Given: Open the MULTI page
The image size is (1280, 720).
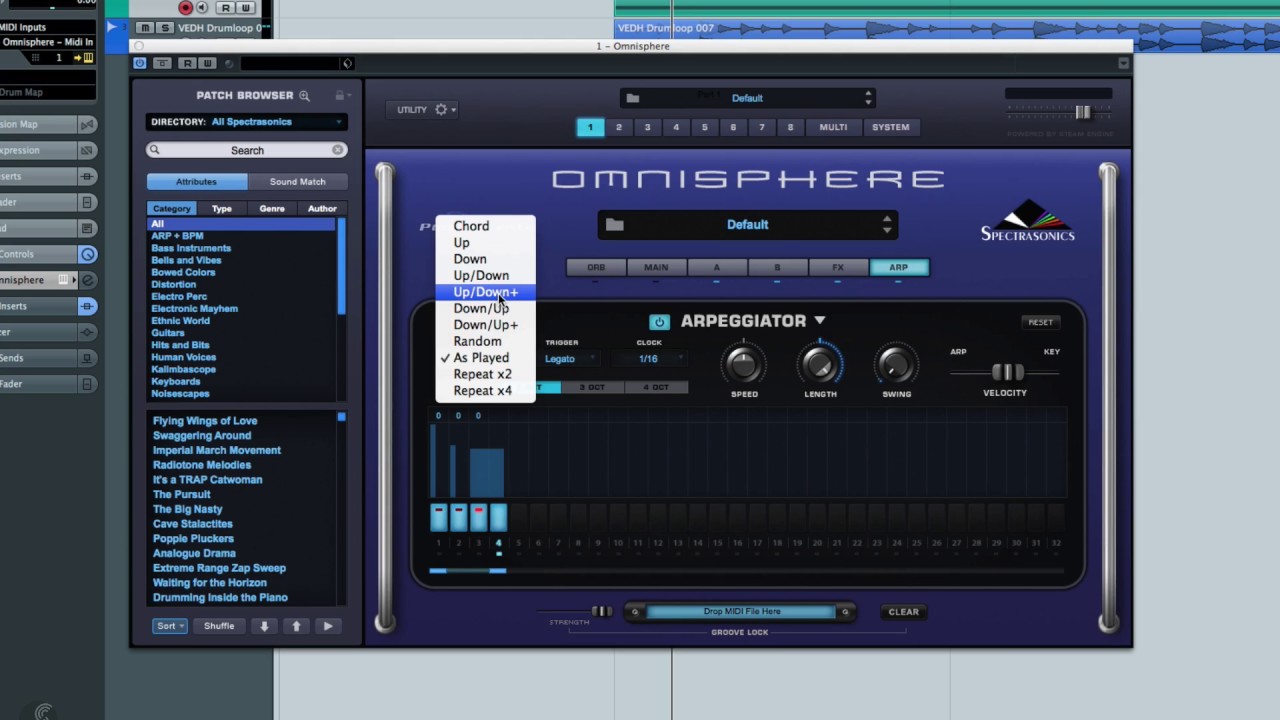Looking at the screenshot, I should coord(833,127).
